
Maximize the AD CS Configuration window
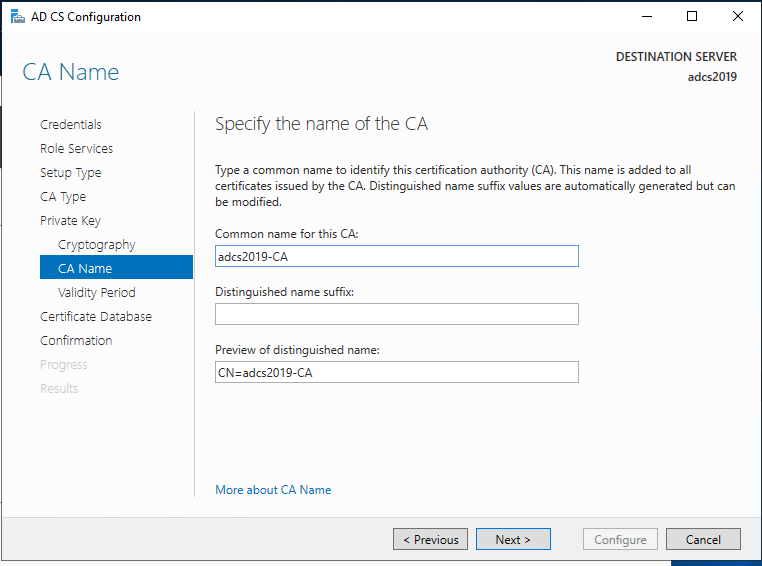pyautogui.click(x=692, y=17)
